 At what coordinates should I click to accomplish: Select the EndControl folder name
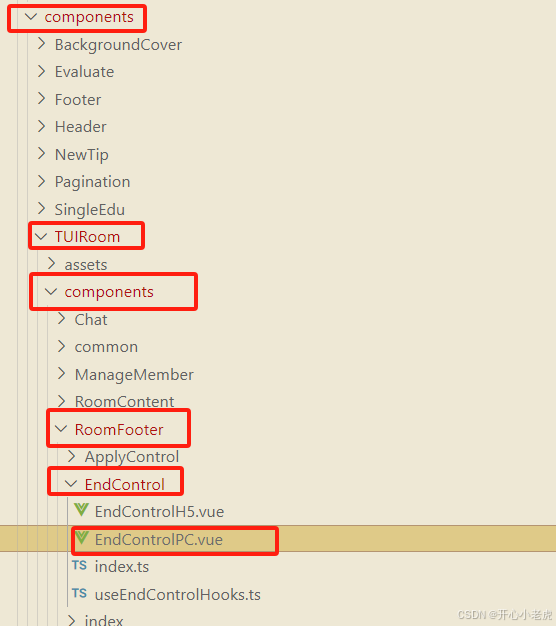click(125, 485)
